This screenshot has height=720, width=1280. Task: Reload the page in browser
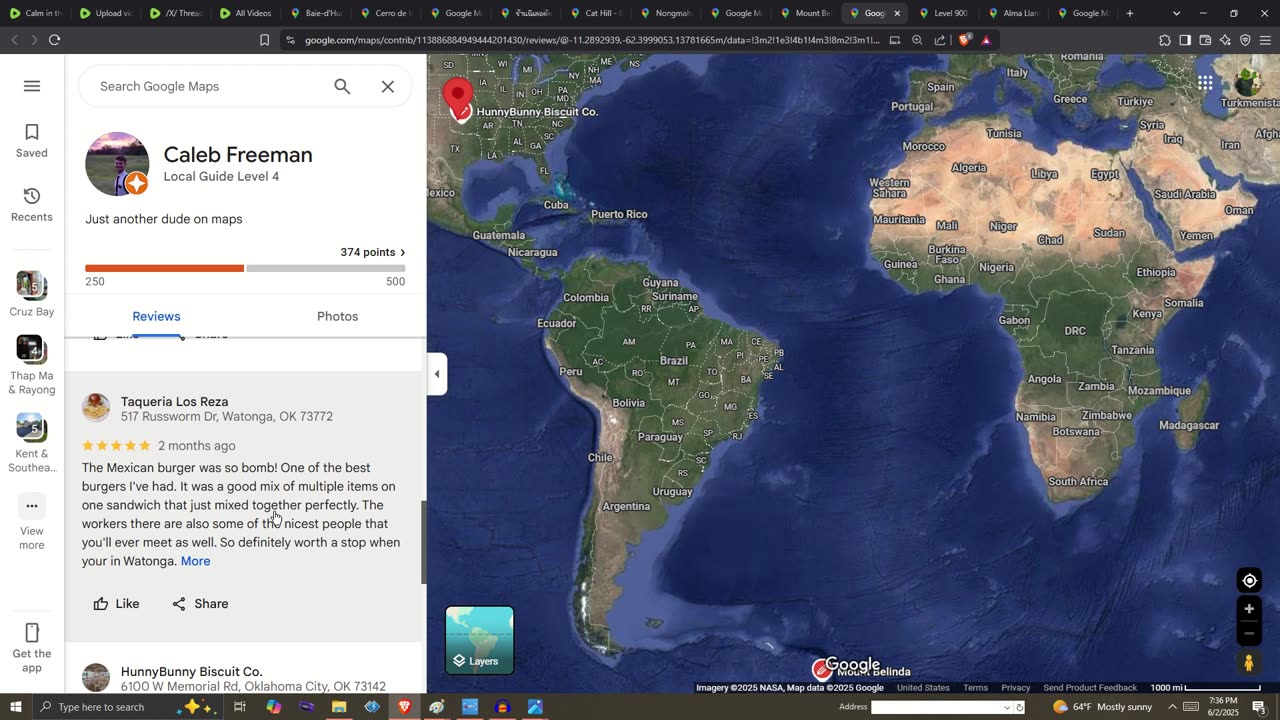54,40
